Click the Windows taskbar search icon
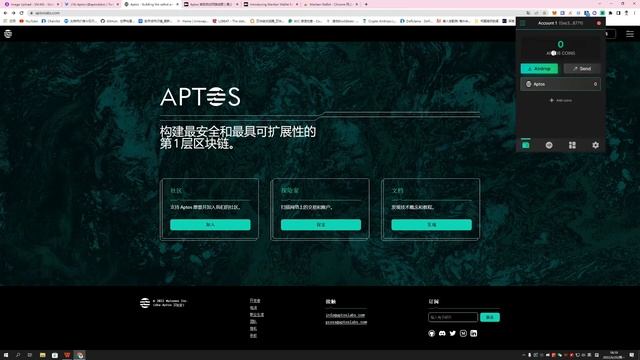640x360 pixels. coord(18,355)
